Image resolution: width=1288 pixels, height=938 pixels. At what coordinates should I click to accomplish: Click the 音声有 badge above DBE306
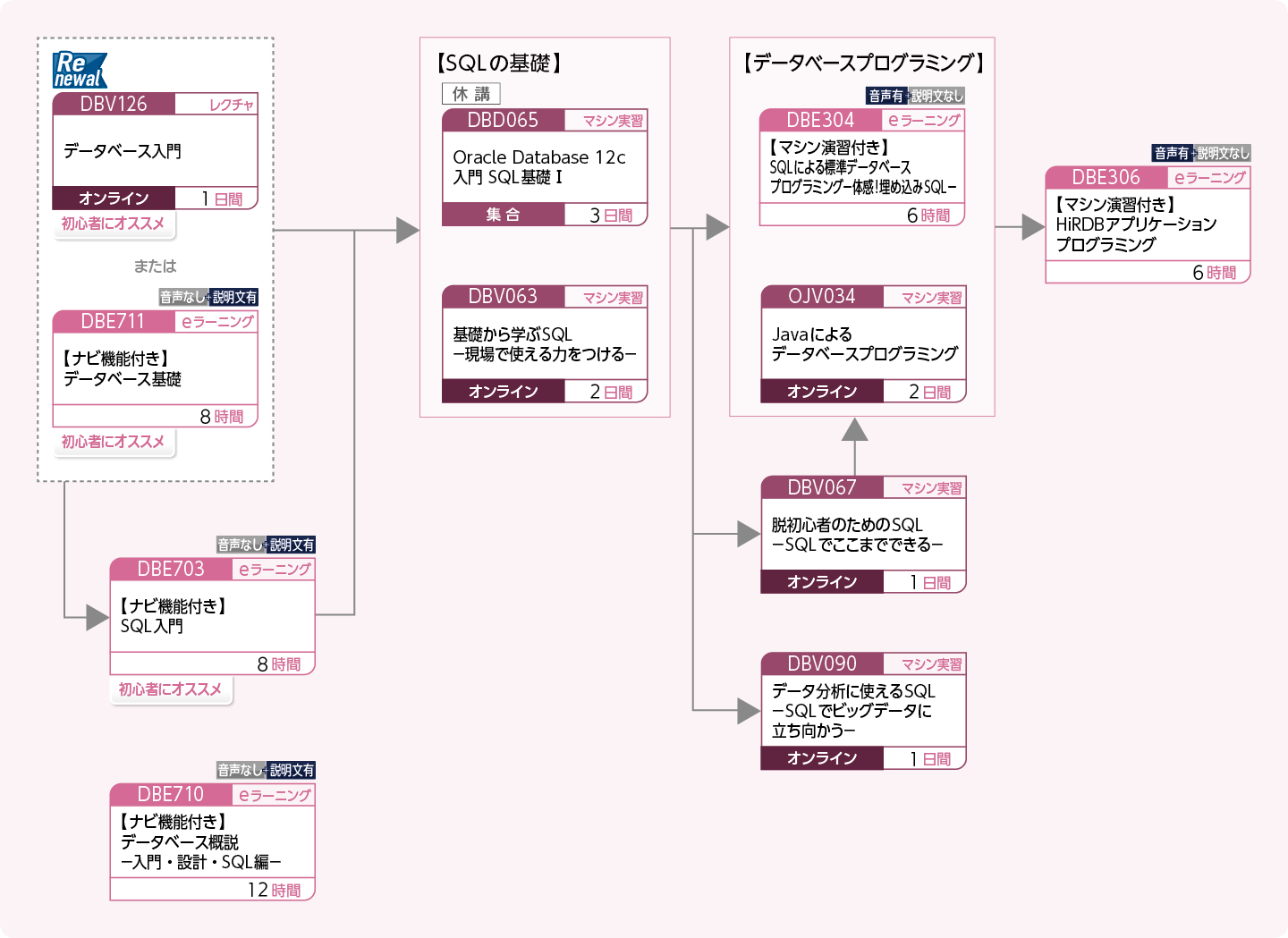1172,153
